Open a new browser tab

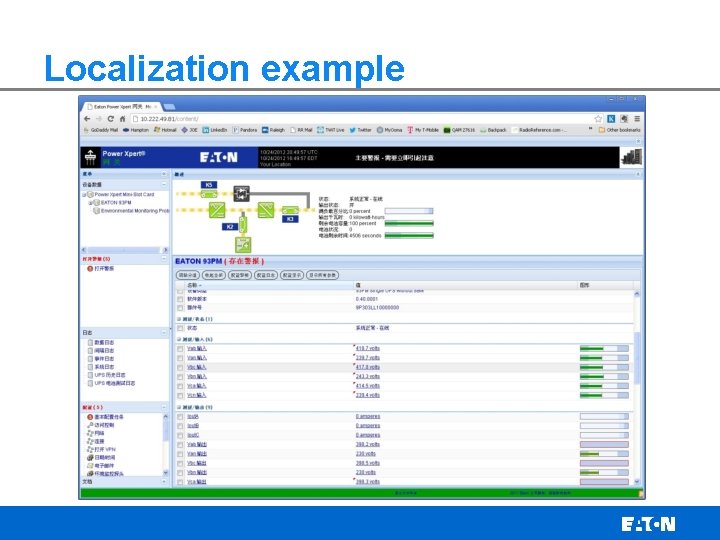(x=169, y=107)
